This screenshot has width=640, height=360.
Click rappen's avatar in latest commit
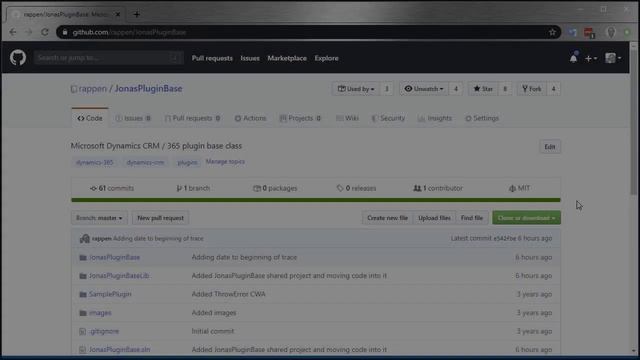(84, 239)
